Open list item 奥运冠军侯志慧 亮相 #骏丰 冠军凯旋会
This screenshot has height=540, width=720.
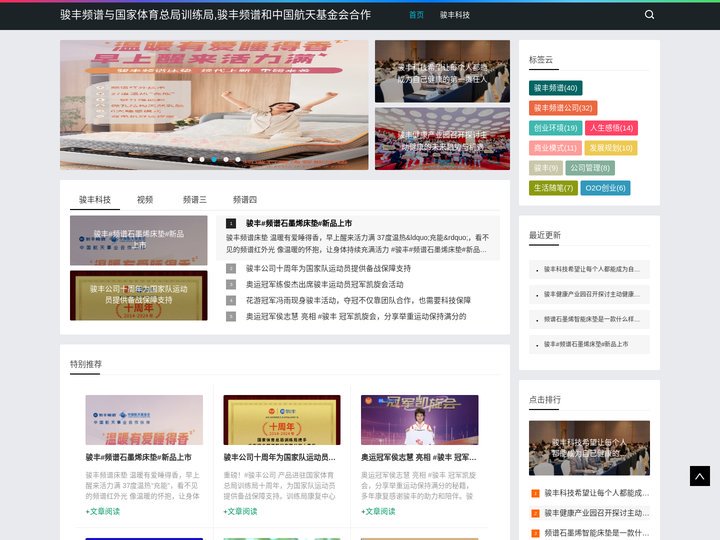(x=356, y=316)
